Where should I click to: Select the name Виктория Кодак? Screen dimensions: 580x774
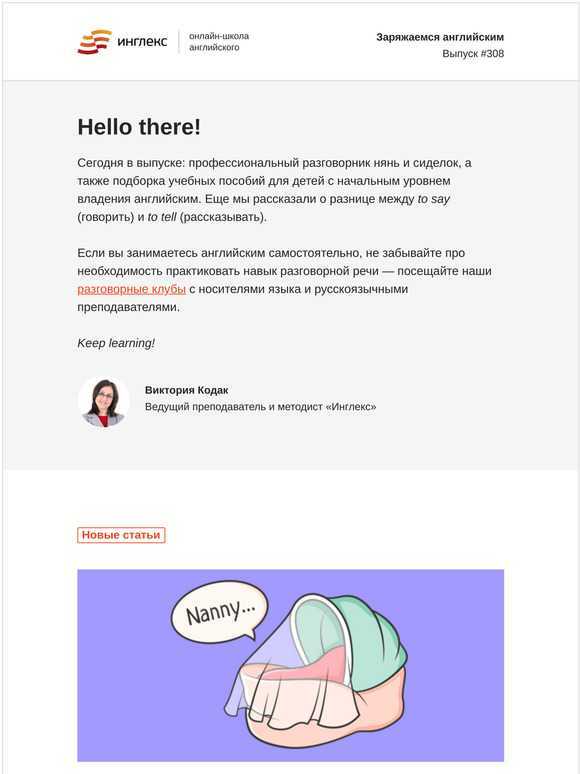click(x=187, y=390)
